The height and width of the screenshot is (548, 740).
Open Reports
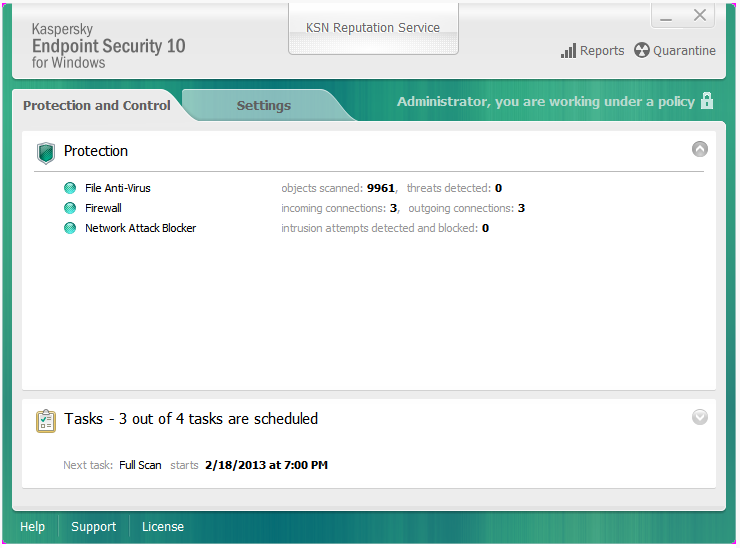[592, 51]
